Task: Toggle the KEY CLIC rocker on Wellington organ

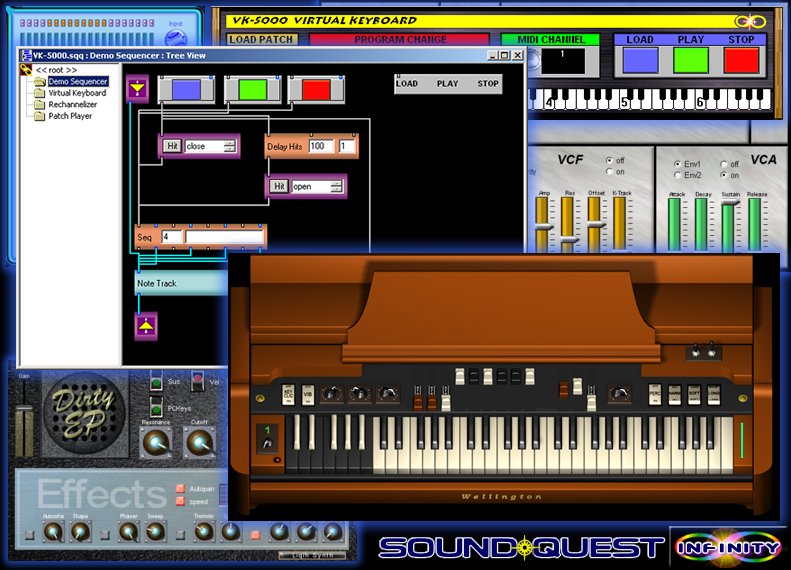Action: [288, 395]
